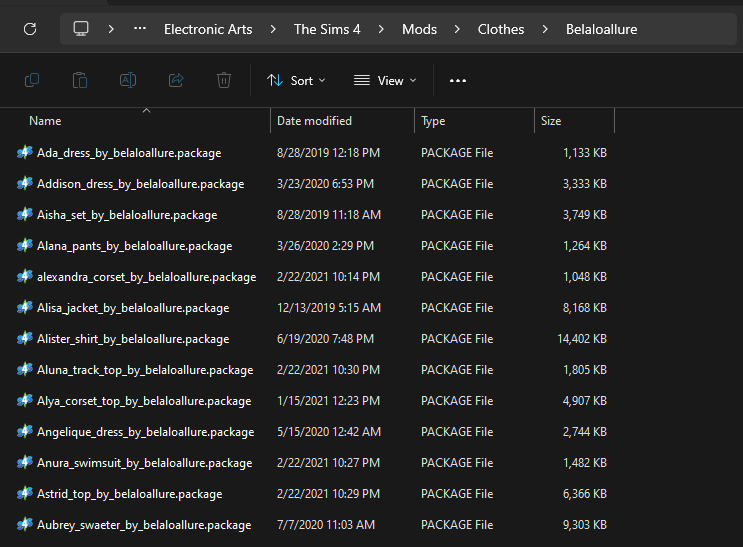Click file name Ada_dress_by_belaloallure.package
Screen dimensions: 743x547
click(129, 153)
